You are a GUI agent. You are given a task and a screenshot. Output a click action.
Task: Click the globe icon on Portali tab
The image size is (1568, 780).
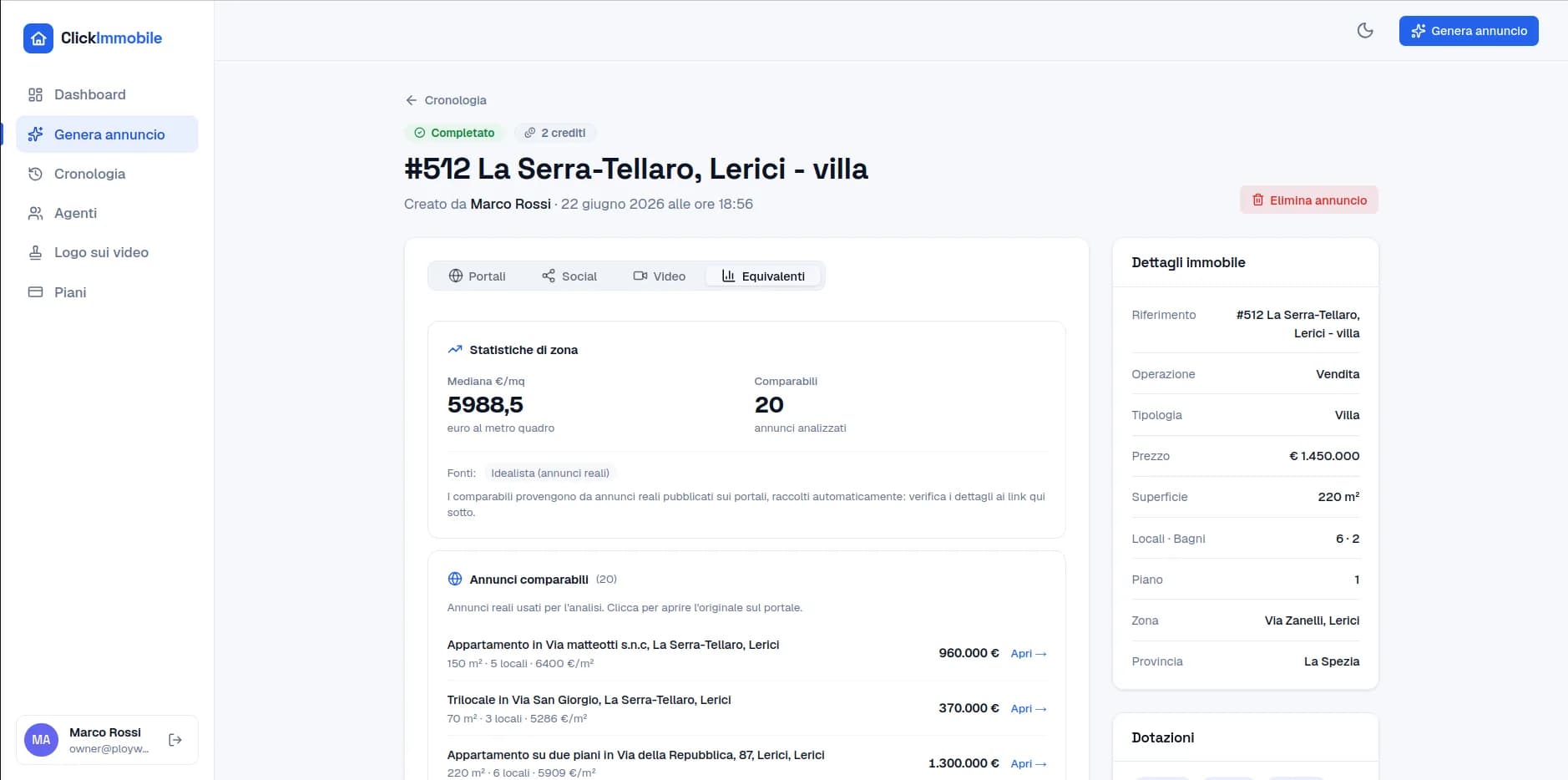coord(456,276)
